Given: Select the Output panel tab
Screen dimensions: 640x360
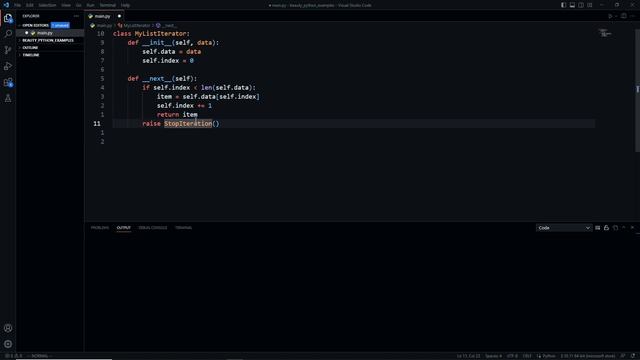Looking at the screenshot, I should (124, 228).
